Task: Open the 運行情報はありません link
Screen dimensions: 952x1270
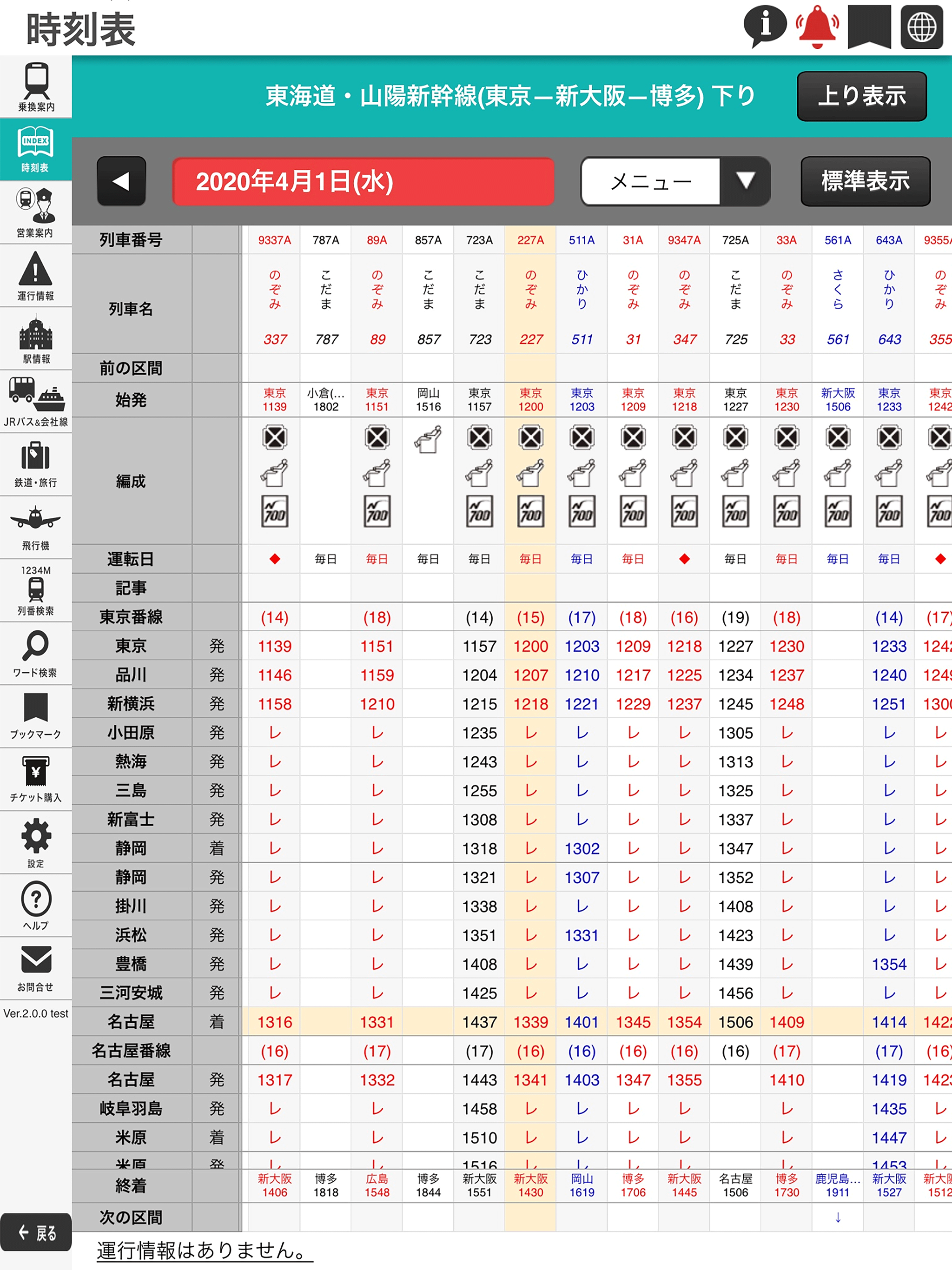Action: (205, 1250)
